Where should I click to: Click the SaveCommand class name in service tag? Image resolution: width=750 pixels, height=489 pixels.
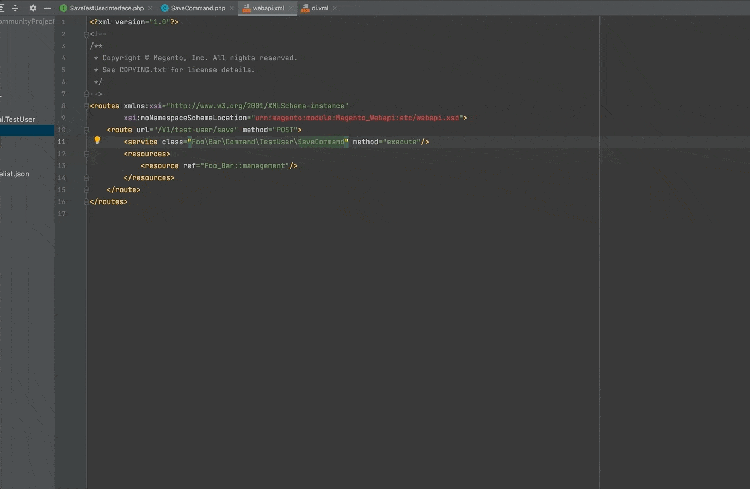tap(321, 142)
